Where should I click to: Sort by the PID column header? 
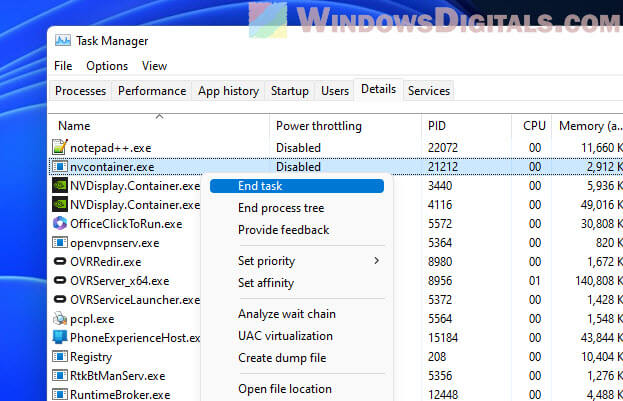tap(436, 126)
